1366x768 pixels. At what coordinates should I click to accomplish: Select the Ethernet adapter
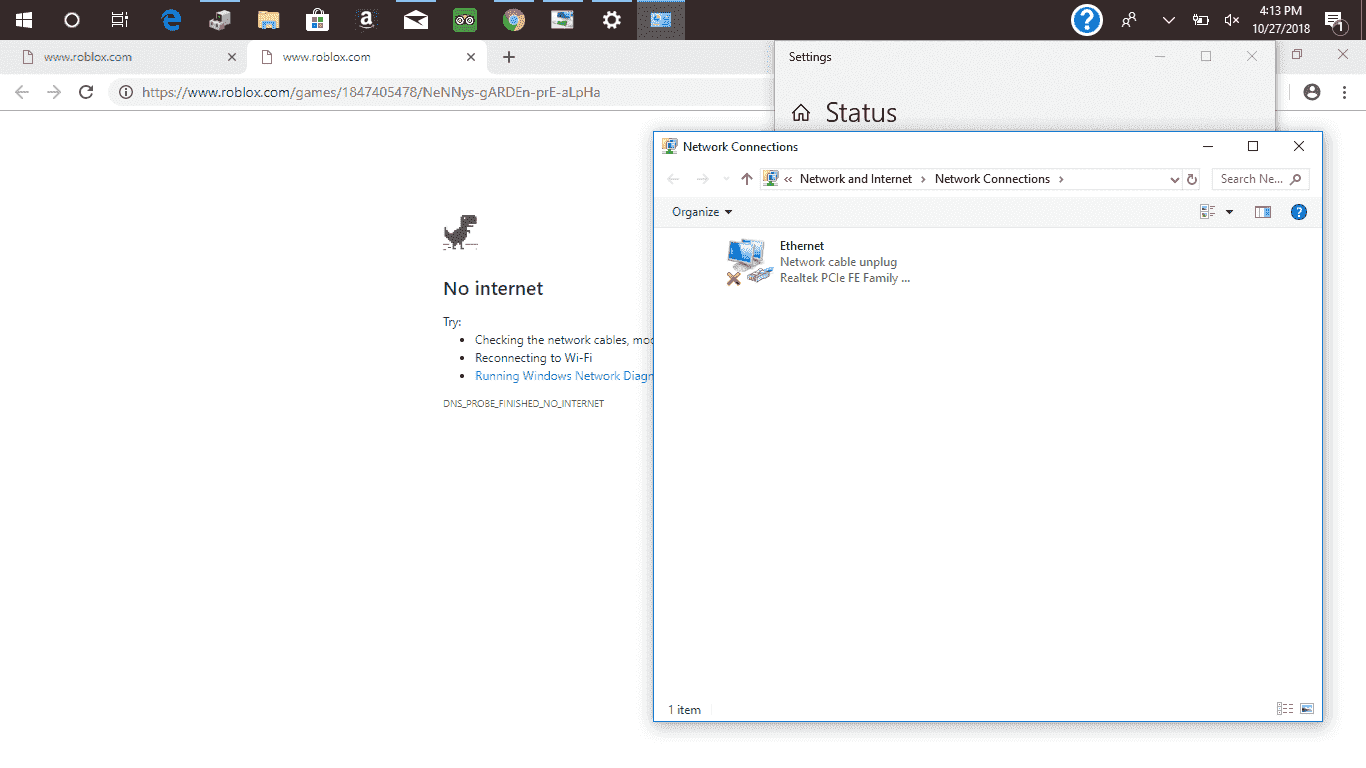click(x=818, y=262)
